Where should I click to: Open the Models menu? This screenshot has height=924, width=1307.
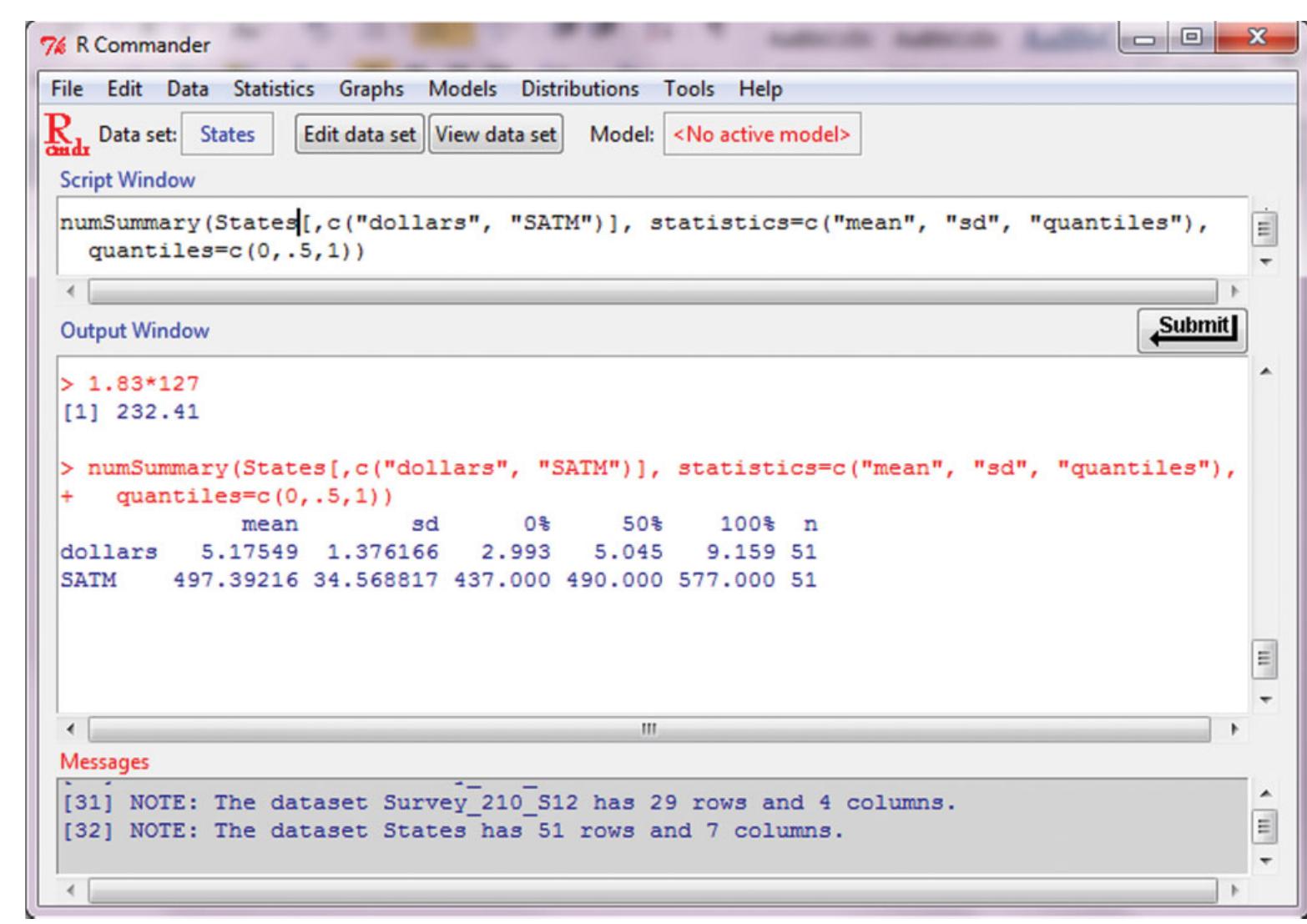[x=464, y=88]
